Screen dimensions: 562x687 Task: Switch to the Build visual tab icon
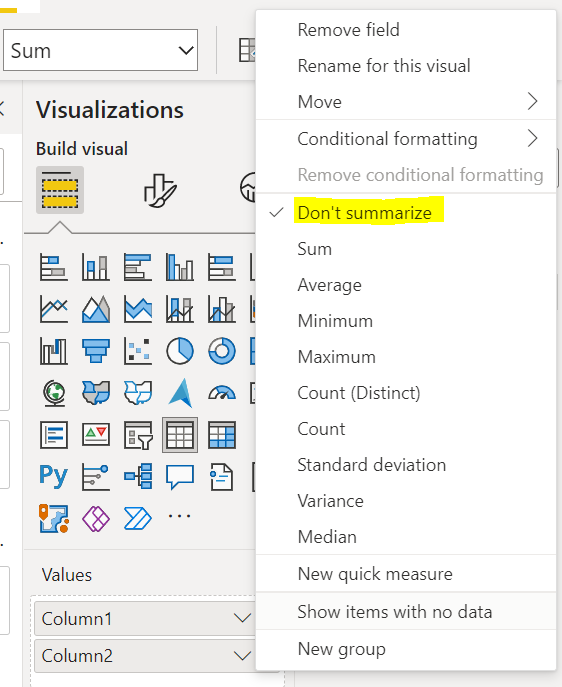pos(60,190)
